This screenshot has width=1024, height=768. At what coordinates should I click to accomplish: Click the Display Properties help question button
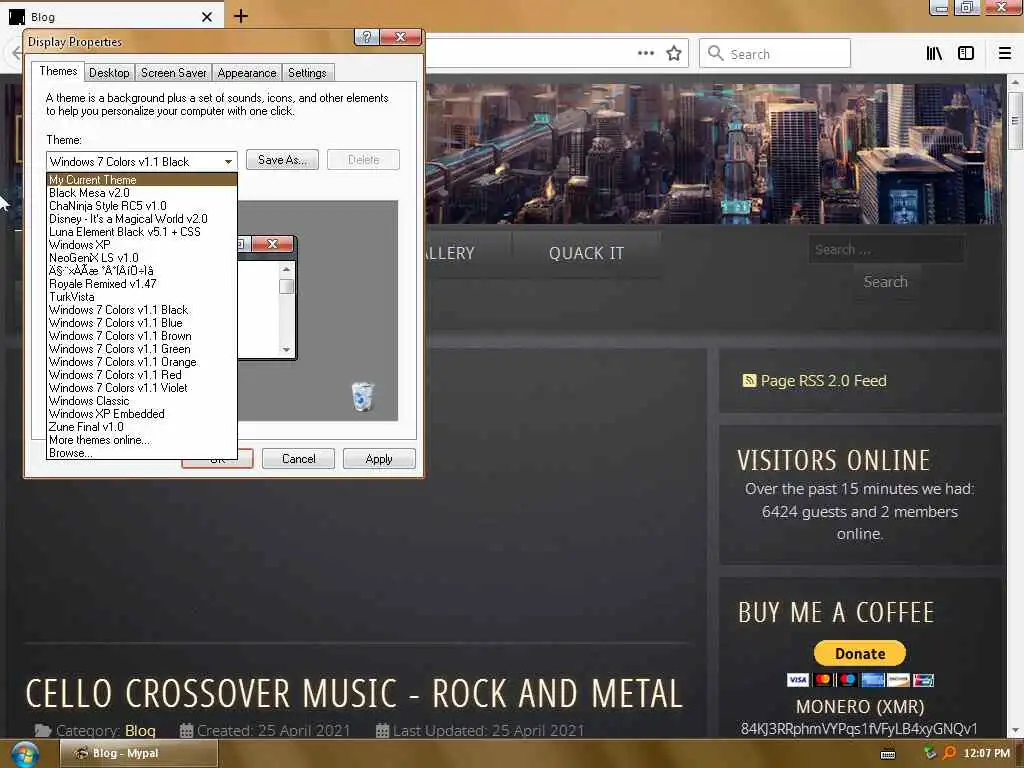pos(366,37)
